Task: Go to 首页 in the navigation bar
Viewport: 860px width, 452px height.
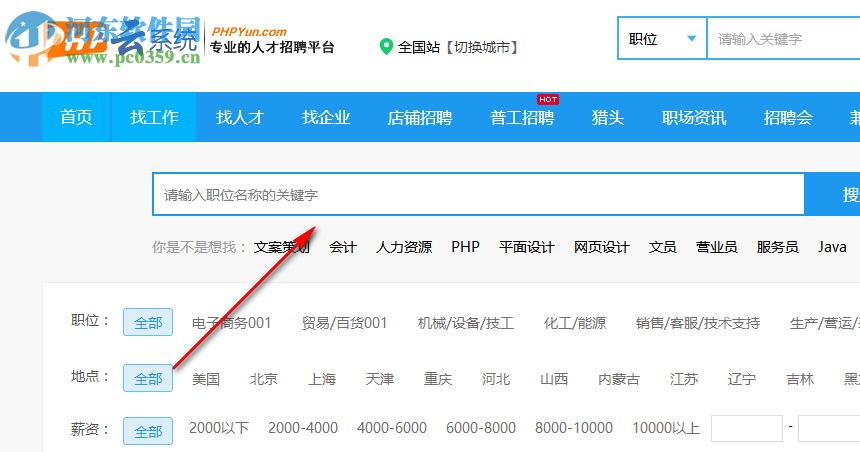Action: click(76, 117)
